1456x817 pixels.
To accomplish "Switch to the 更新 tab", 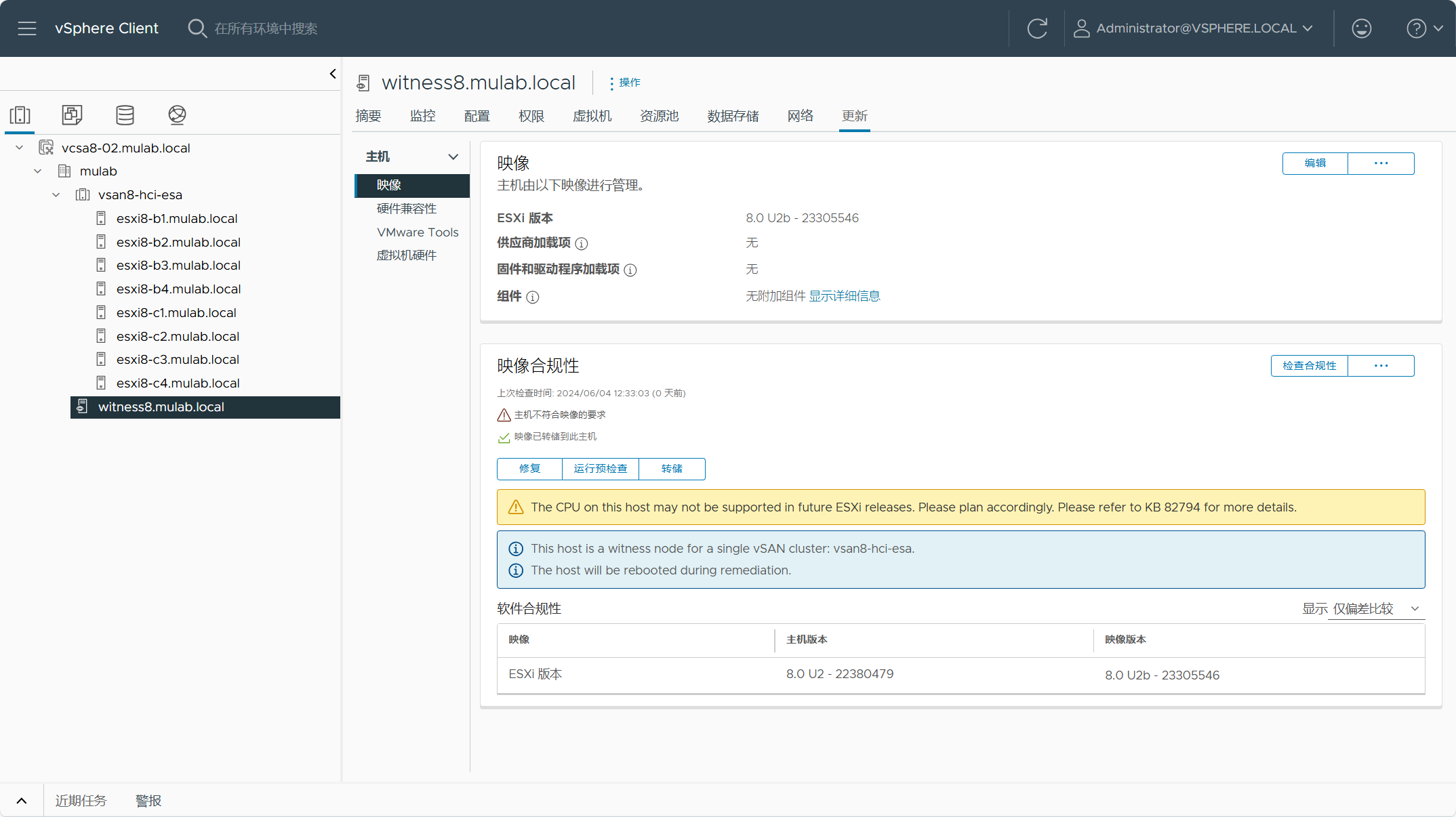I will point(855,117).
